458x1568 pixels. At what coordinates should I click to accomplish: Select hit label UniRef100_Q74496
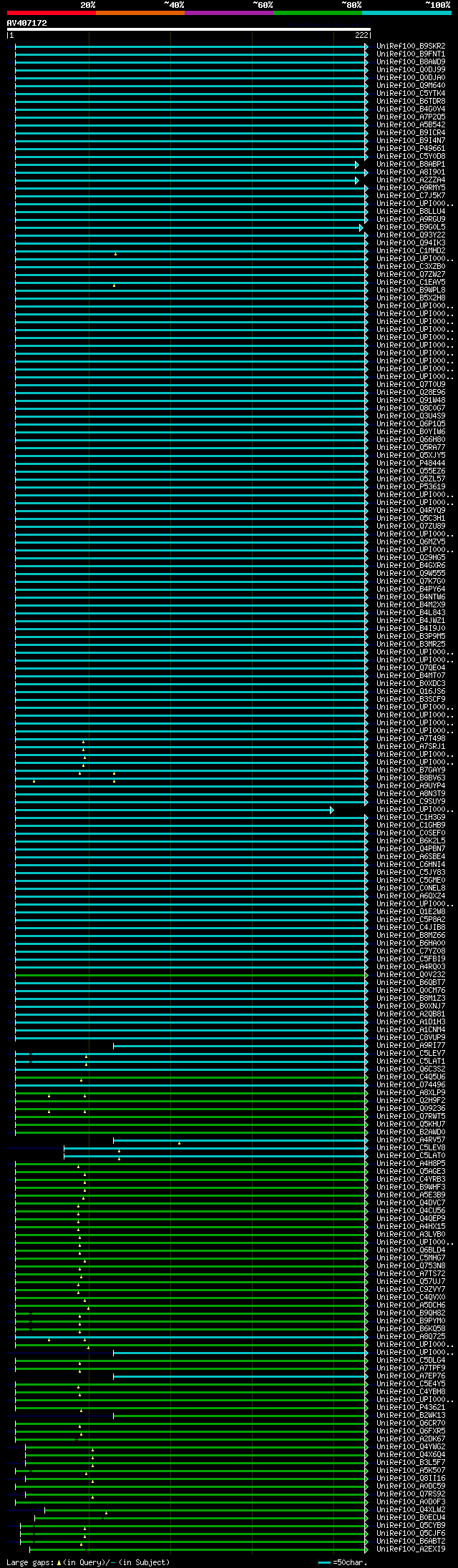(411, 1085)
